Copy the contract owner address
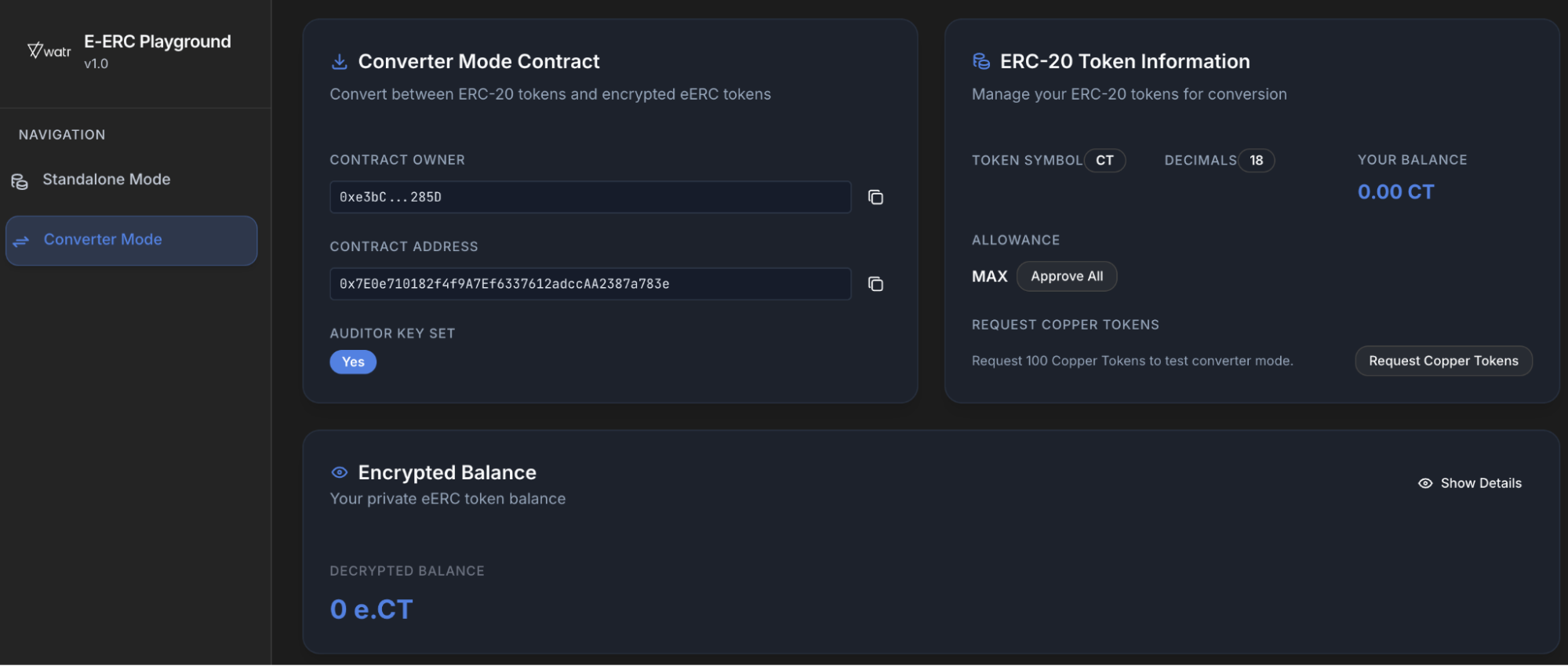This screenshot has height=666, width=1568. (875, 198)
